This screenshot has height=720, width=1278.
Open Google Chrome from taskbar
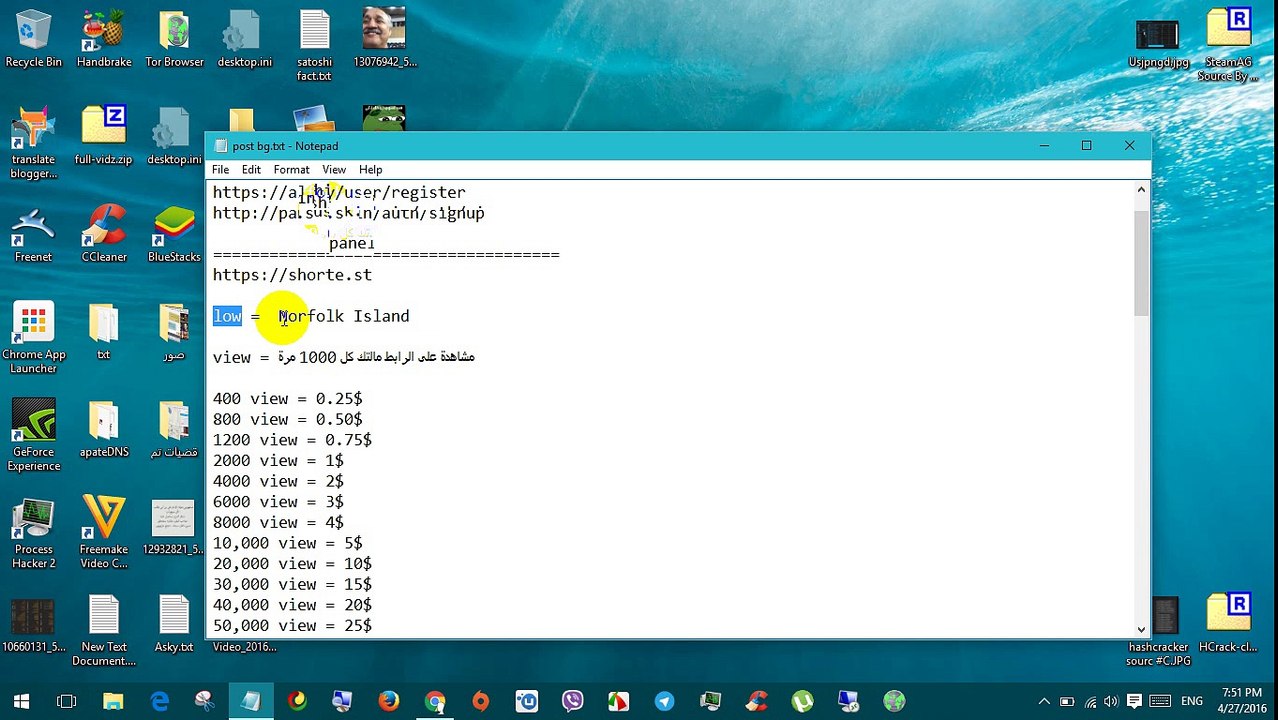point(434,701)
